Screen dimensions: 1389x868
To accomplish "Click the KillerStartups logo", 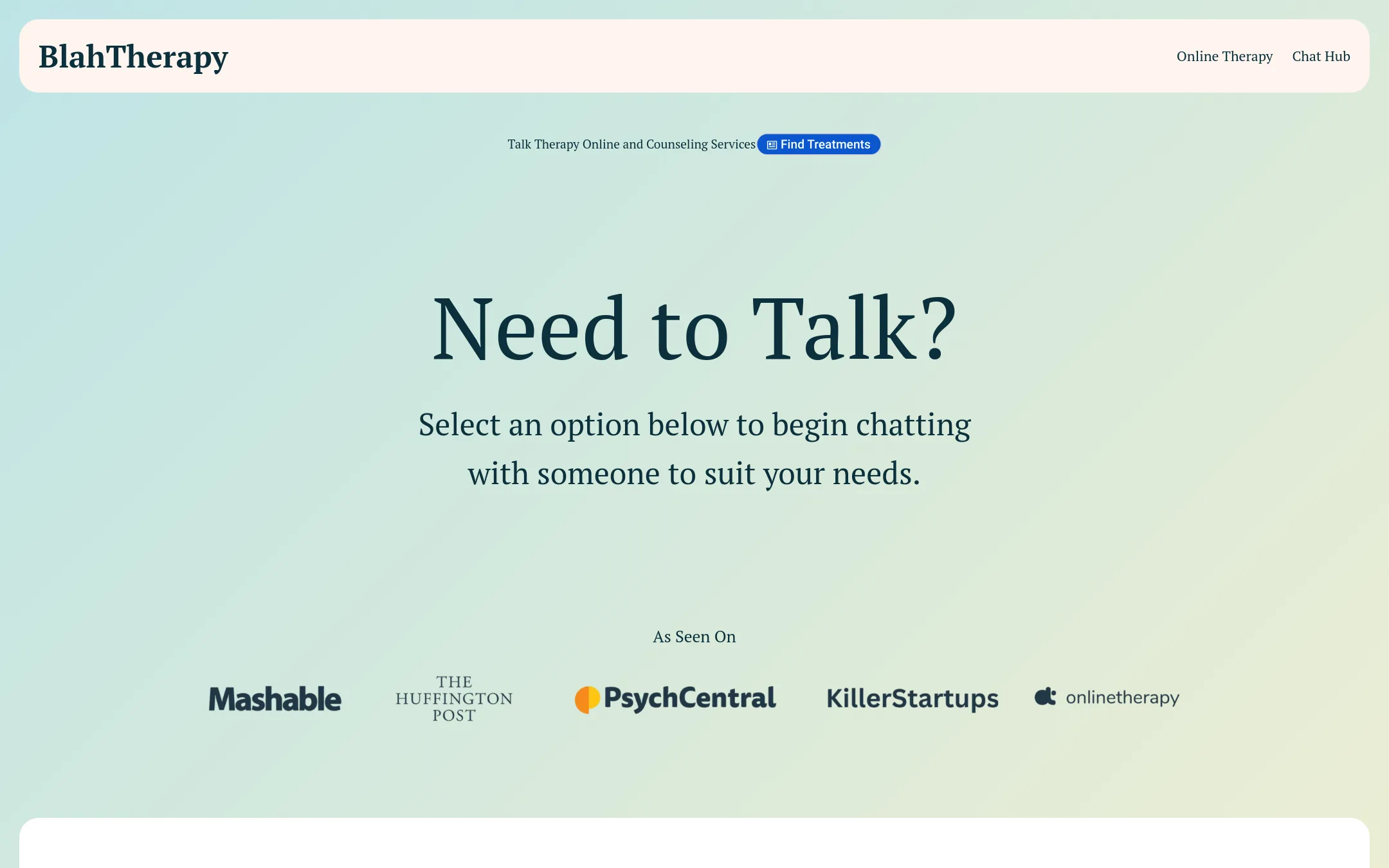I will pyautogui.click(x=912, y=699).
